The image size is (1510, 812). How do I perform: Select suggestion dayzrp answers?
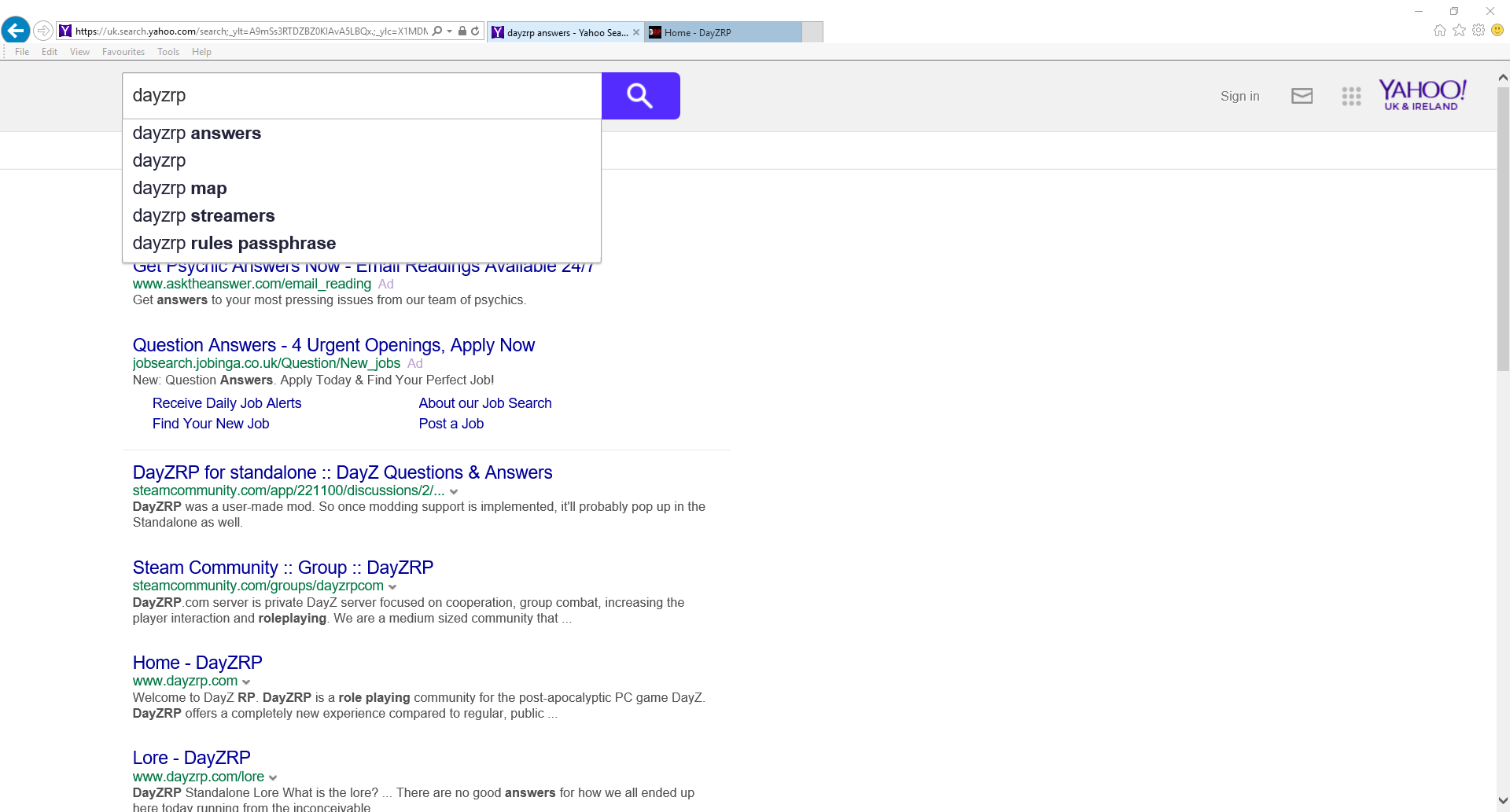pyautogui.click(x=362, y=134)
